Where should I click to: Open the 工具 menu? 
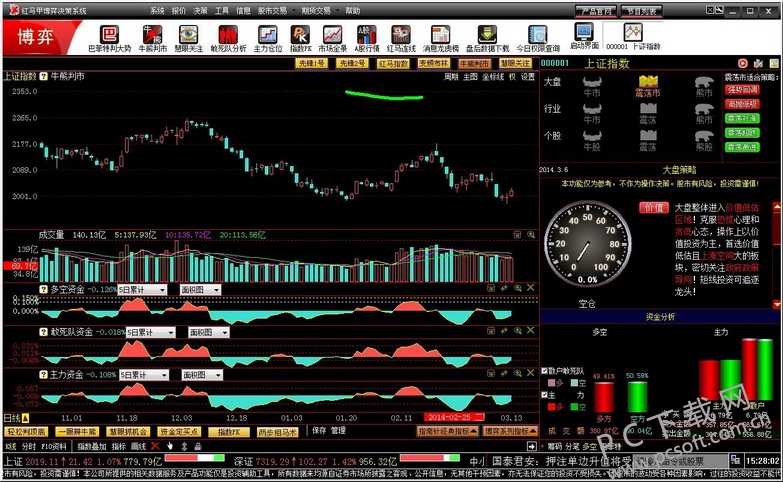(x=222, y=10)
